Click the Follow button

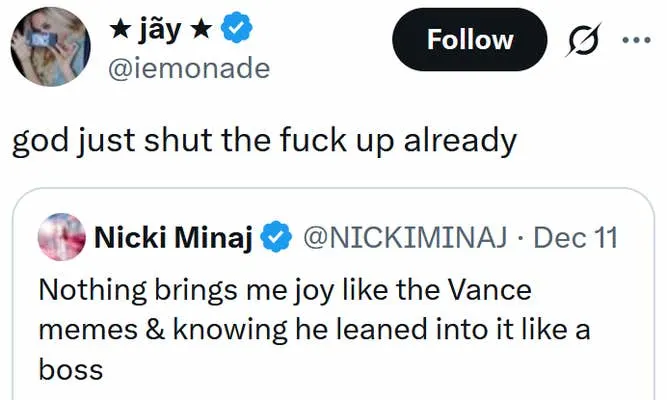click(470, 40)
